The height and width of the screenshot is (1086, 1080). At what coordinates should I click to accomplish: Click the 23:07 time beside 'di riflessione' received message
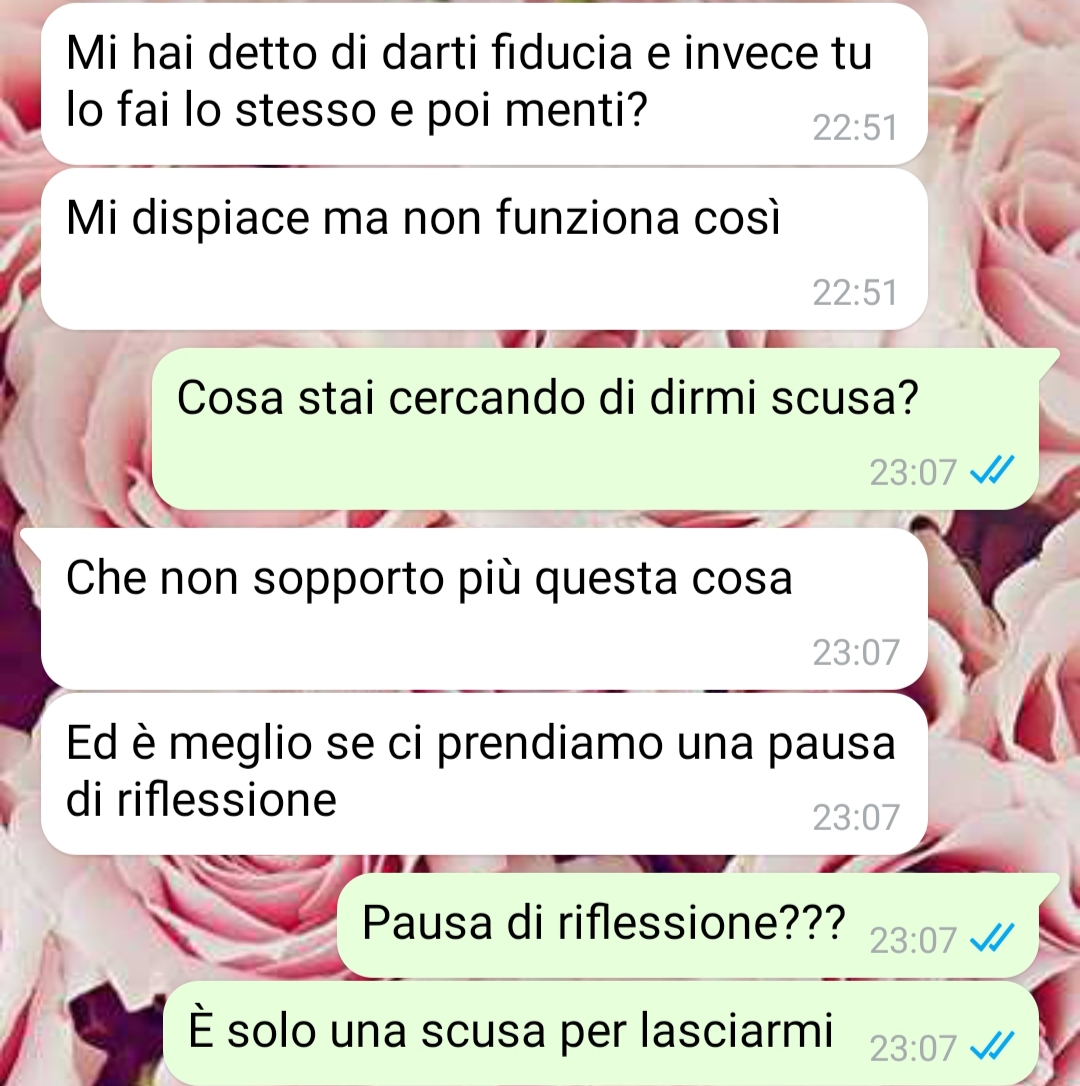(856, 818)
